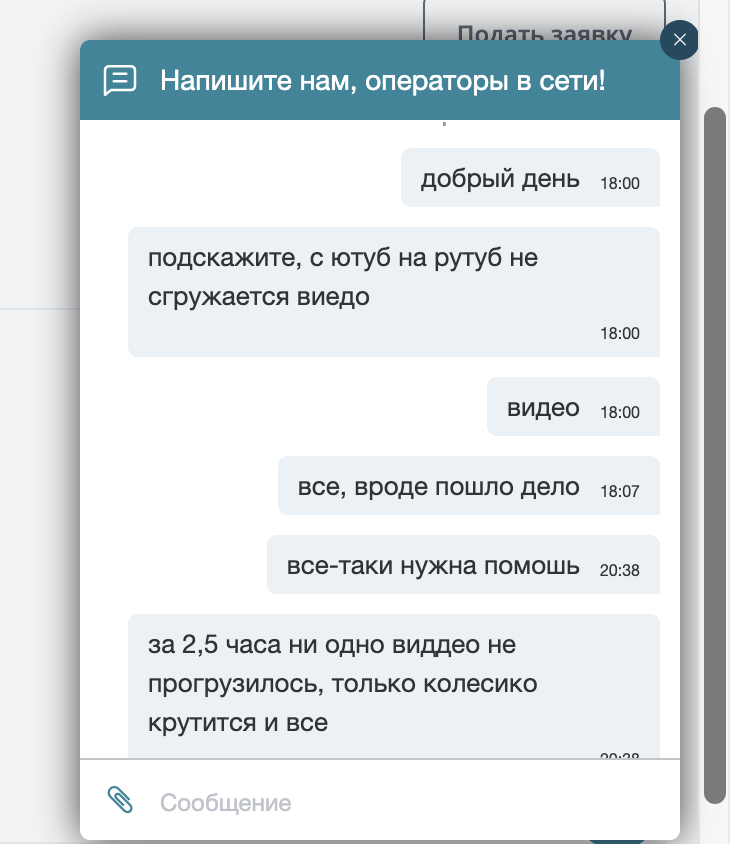The height and width of the screenshot is (844, 730).
Task: Focus the Сообщение message input field
Action: coord(400,803)
